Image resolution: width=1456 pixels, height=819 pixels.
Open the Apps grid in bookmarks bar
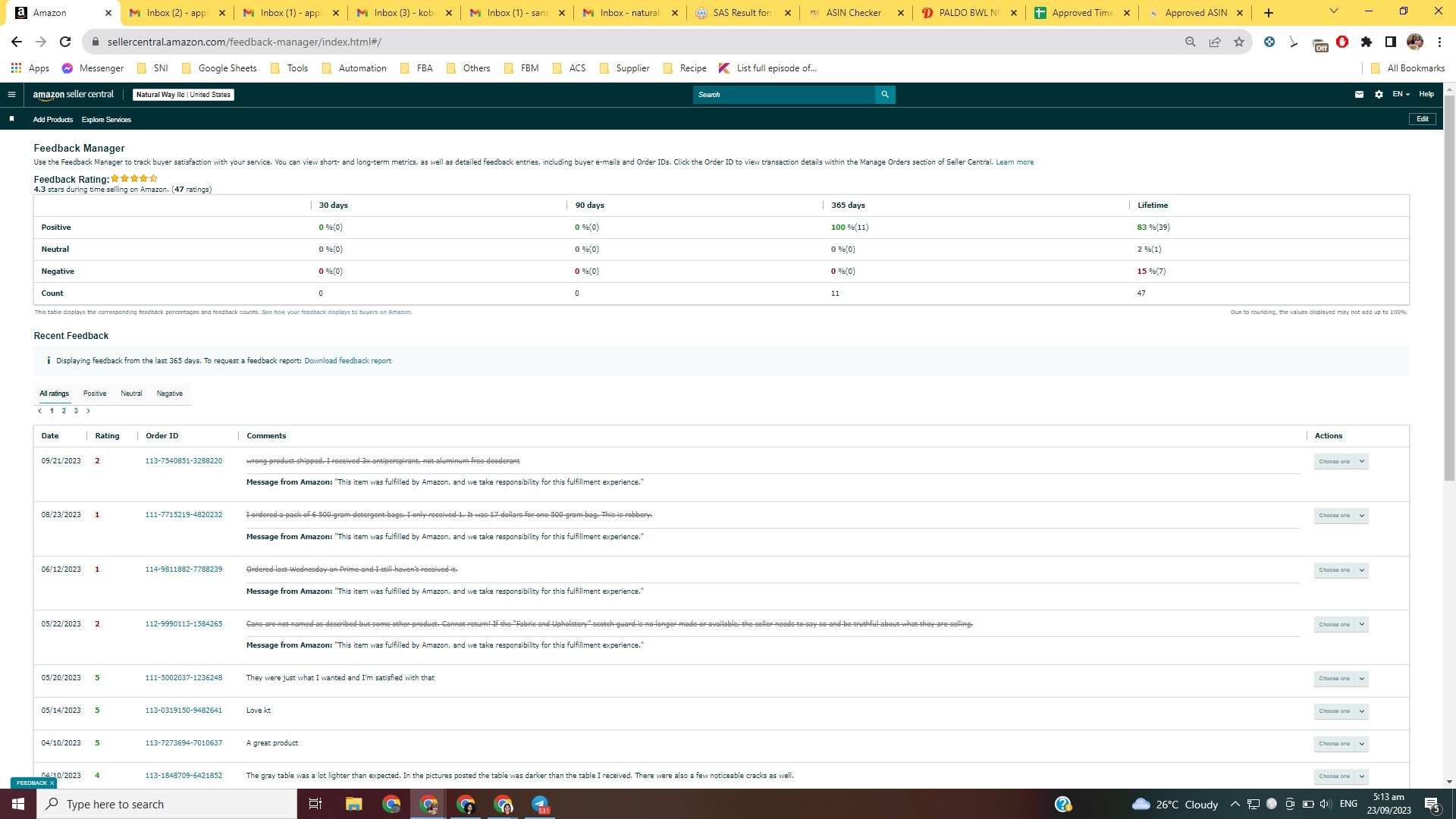tap(30, 68)
